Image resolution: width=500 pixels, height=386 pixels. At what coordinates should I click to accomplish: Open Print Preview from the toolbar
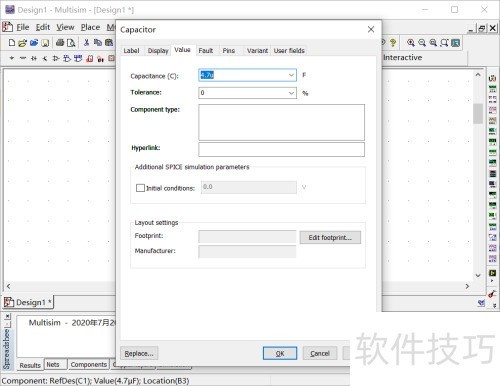[71, 43]
